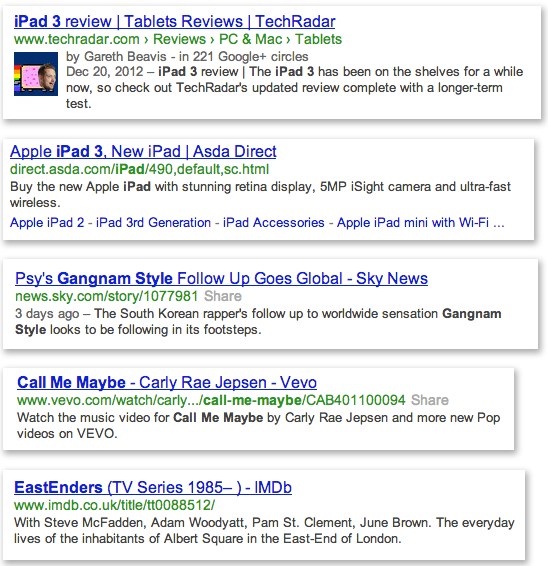Open Psy's Gangnam Style Sky News result
Image resolution: width=548 pixels, height=566 pixels.
pyautogui.click(x=221, y=278)
